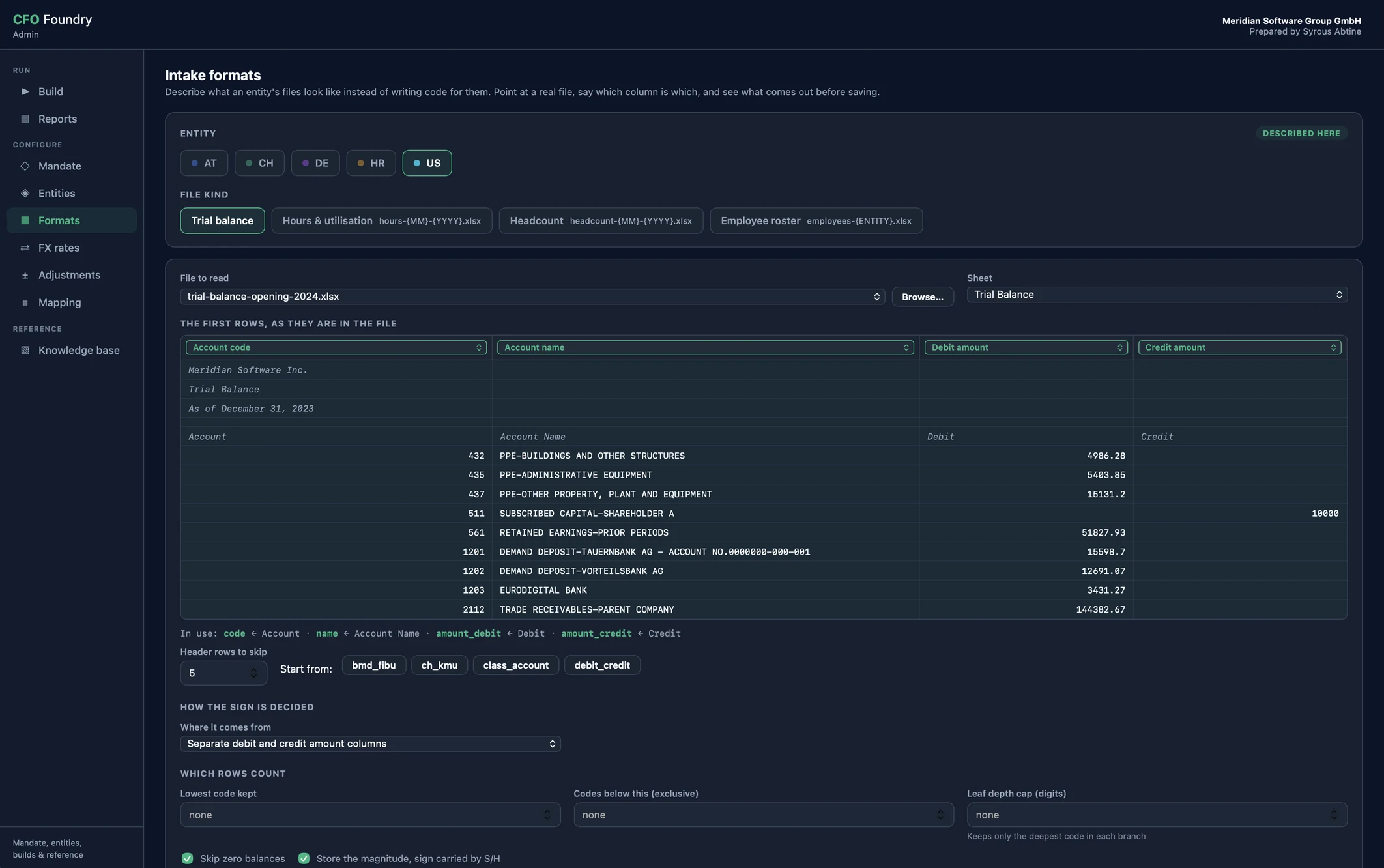Open the Build page via its play icon
The height and width of the screenshot is (868, 1384).
25,91
